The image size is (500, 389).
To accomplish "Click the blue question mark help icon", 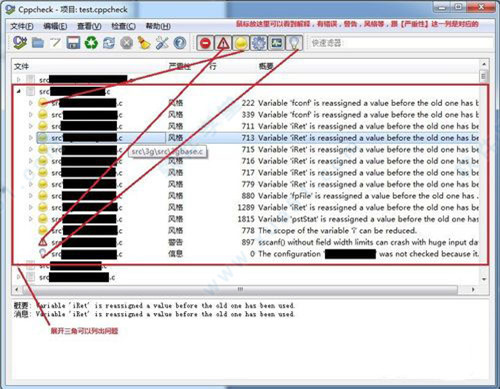I will [x=180, y=43].
